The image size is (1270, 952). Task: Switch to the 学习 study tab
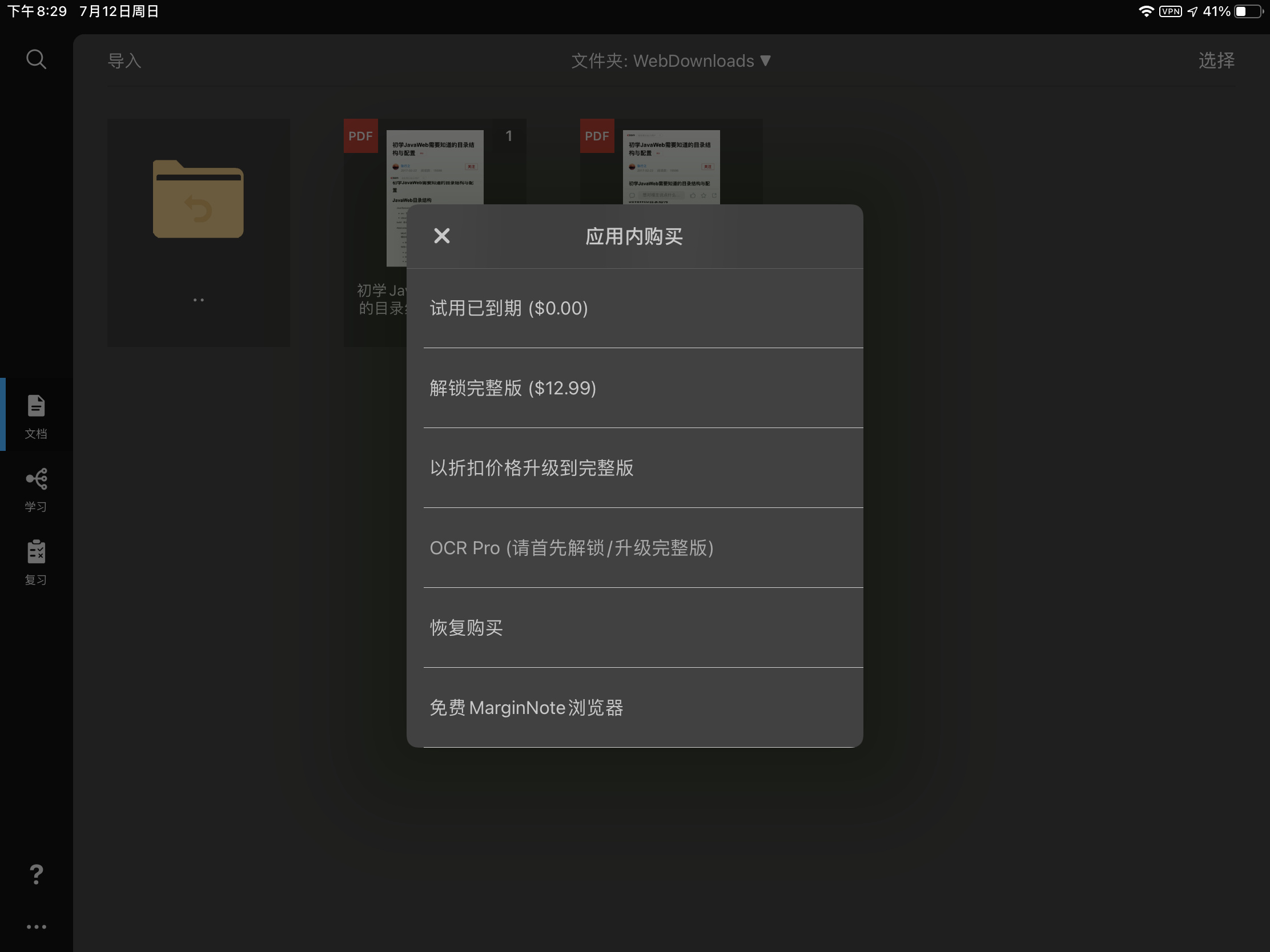(x=36, y=490)
